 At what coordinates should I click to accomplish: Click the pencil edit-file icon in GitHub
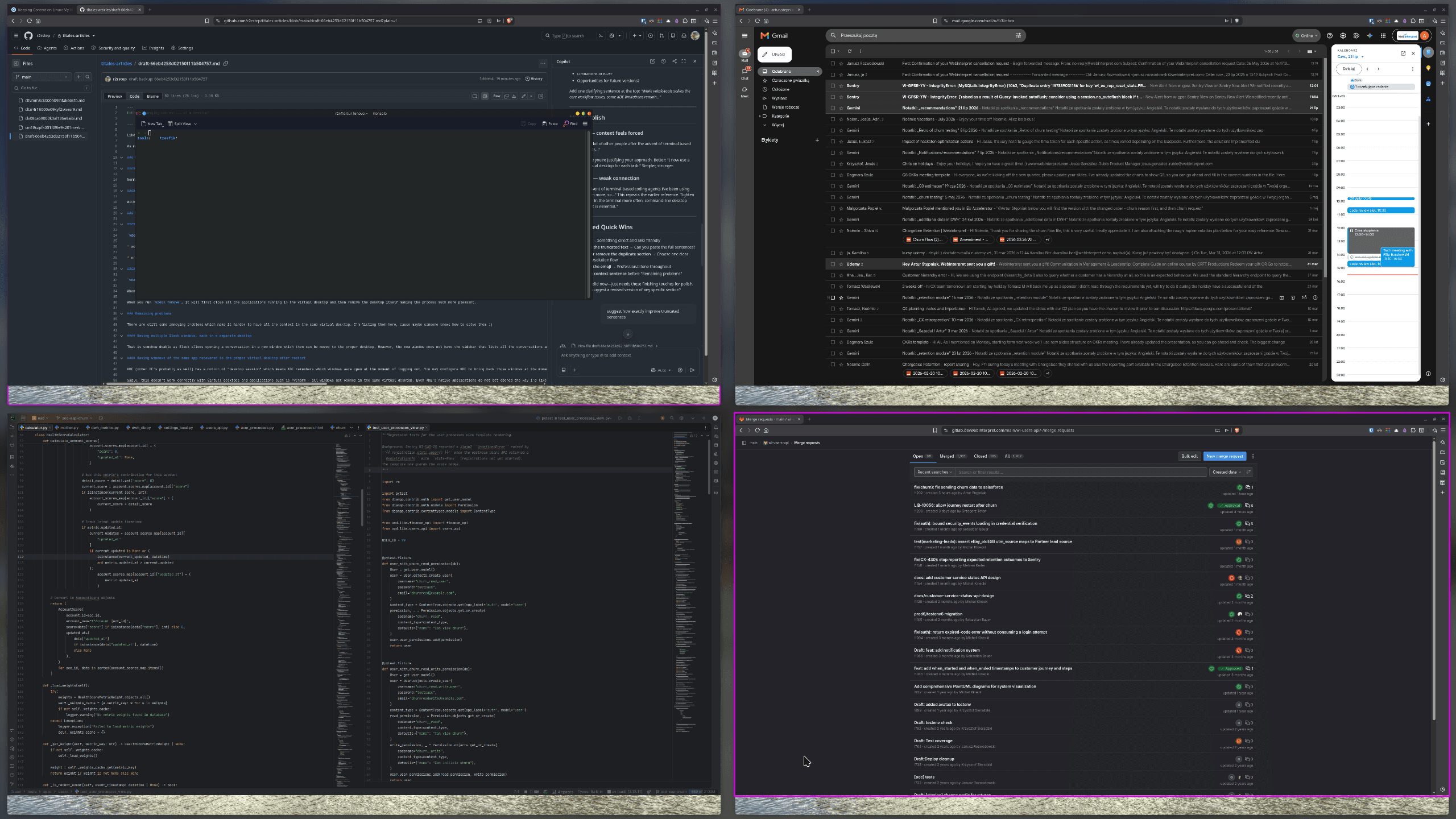click(x=524, y=96)
